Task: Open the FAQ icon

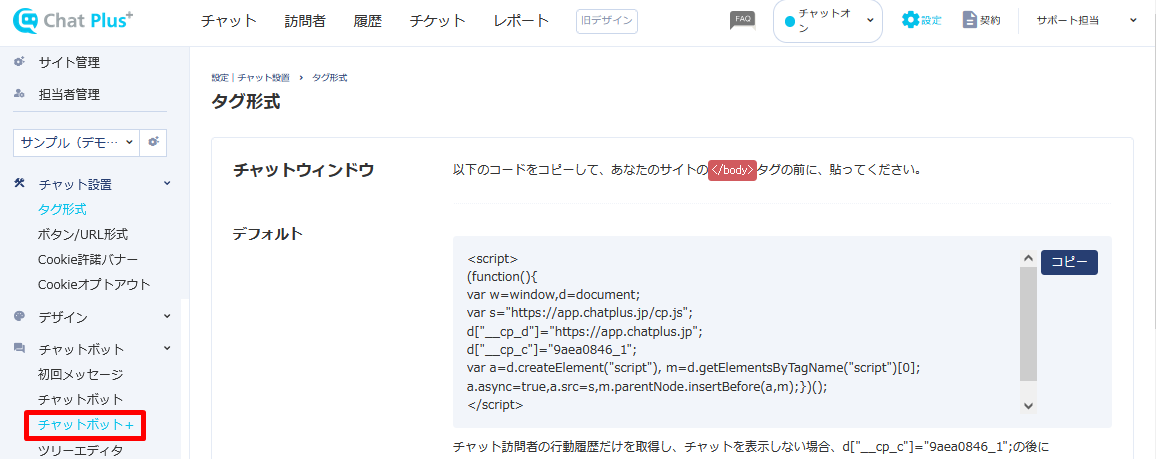Action: pyautogui.click(x=742, y=21)
